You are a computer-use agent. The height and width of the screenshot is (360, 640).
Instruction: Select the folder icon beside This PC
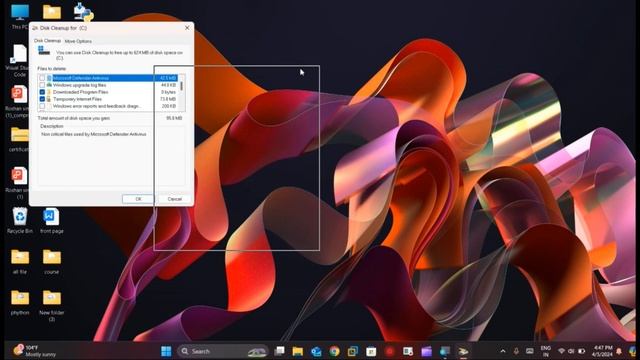click(x=52, y=12)
